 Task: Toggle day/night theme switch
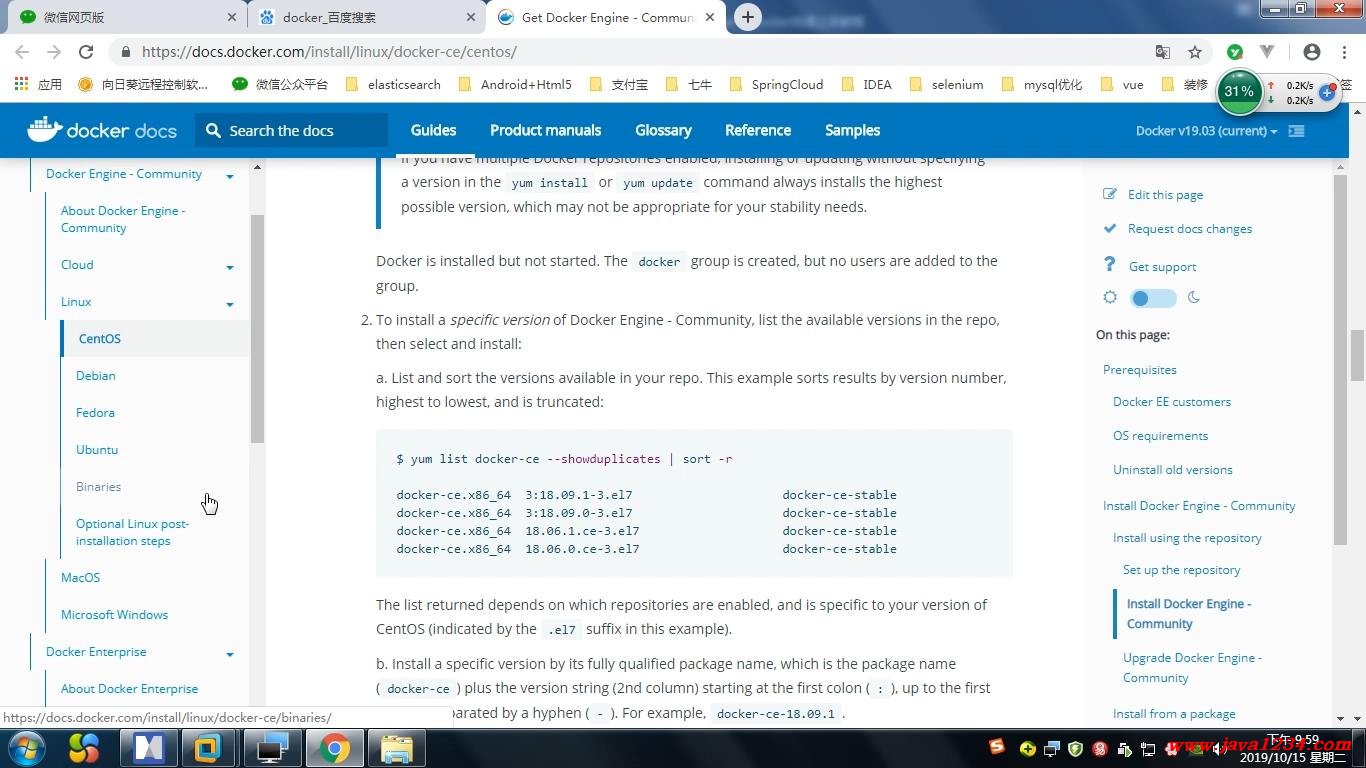point(1153,298)
